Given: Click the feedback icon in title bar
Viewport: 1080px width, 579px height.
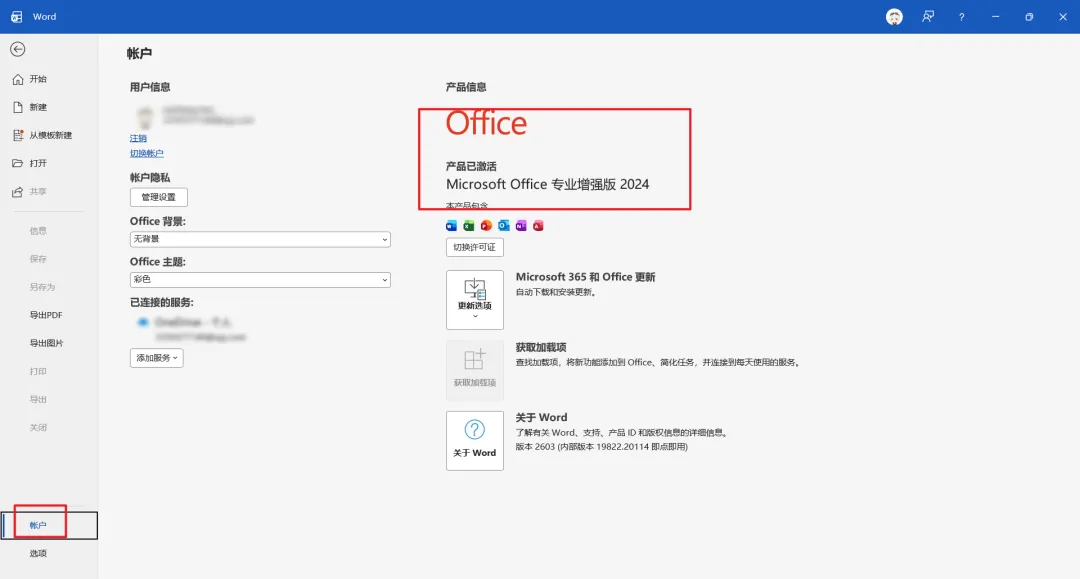Looking at the screenshot, I should pos(928,17).
